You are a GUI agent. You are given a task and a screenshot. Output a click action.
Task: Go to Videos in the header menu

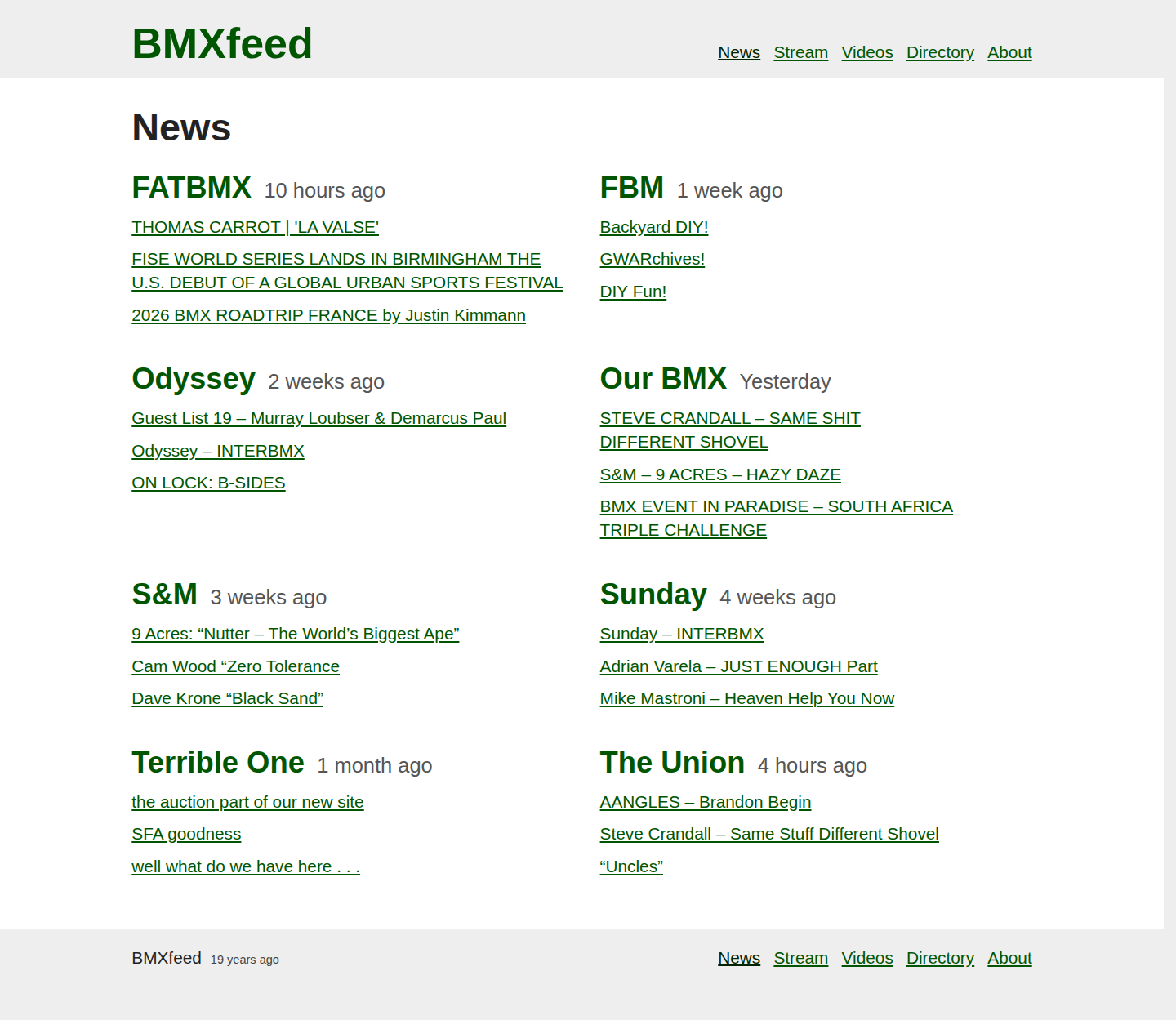coord(866,52)
